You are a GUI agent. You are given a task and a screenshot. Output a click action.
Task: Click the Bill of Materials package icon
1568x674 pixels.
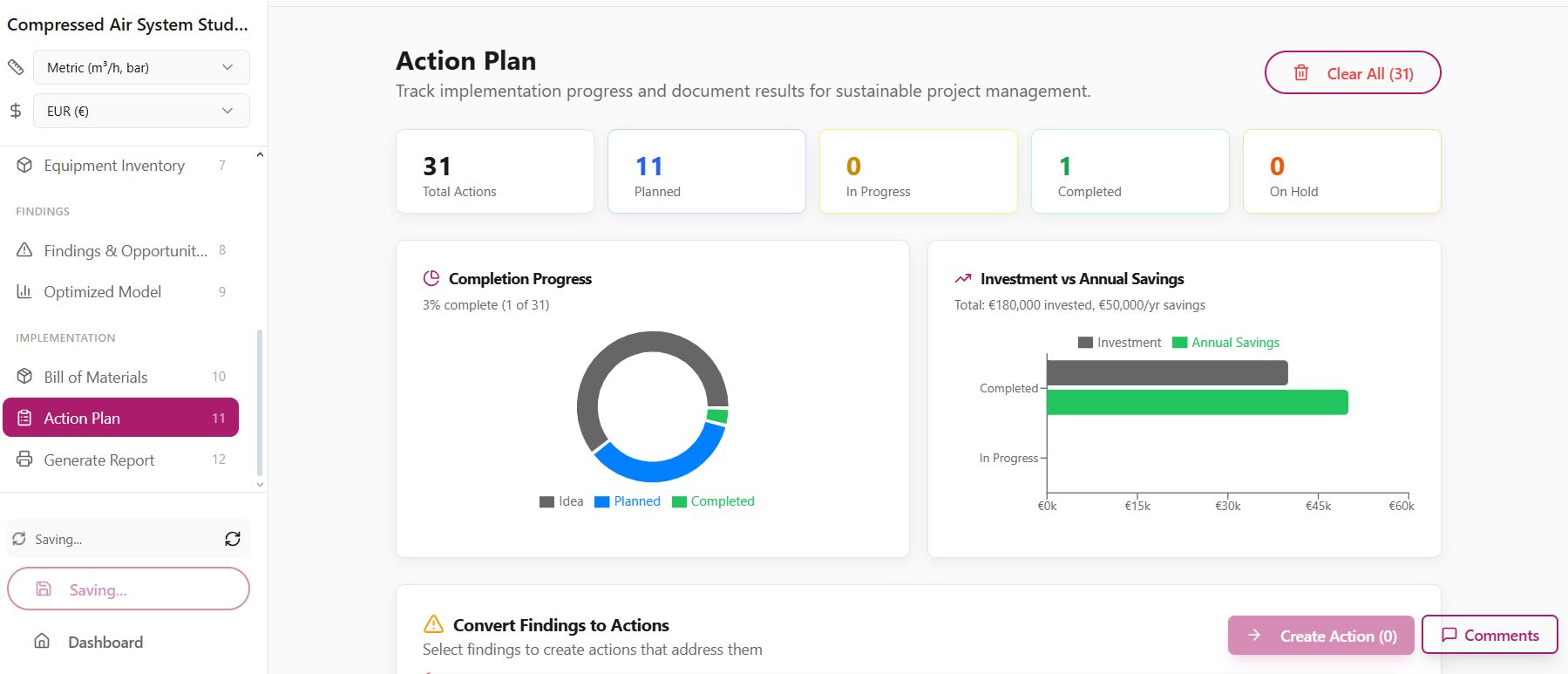24,377
